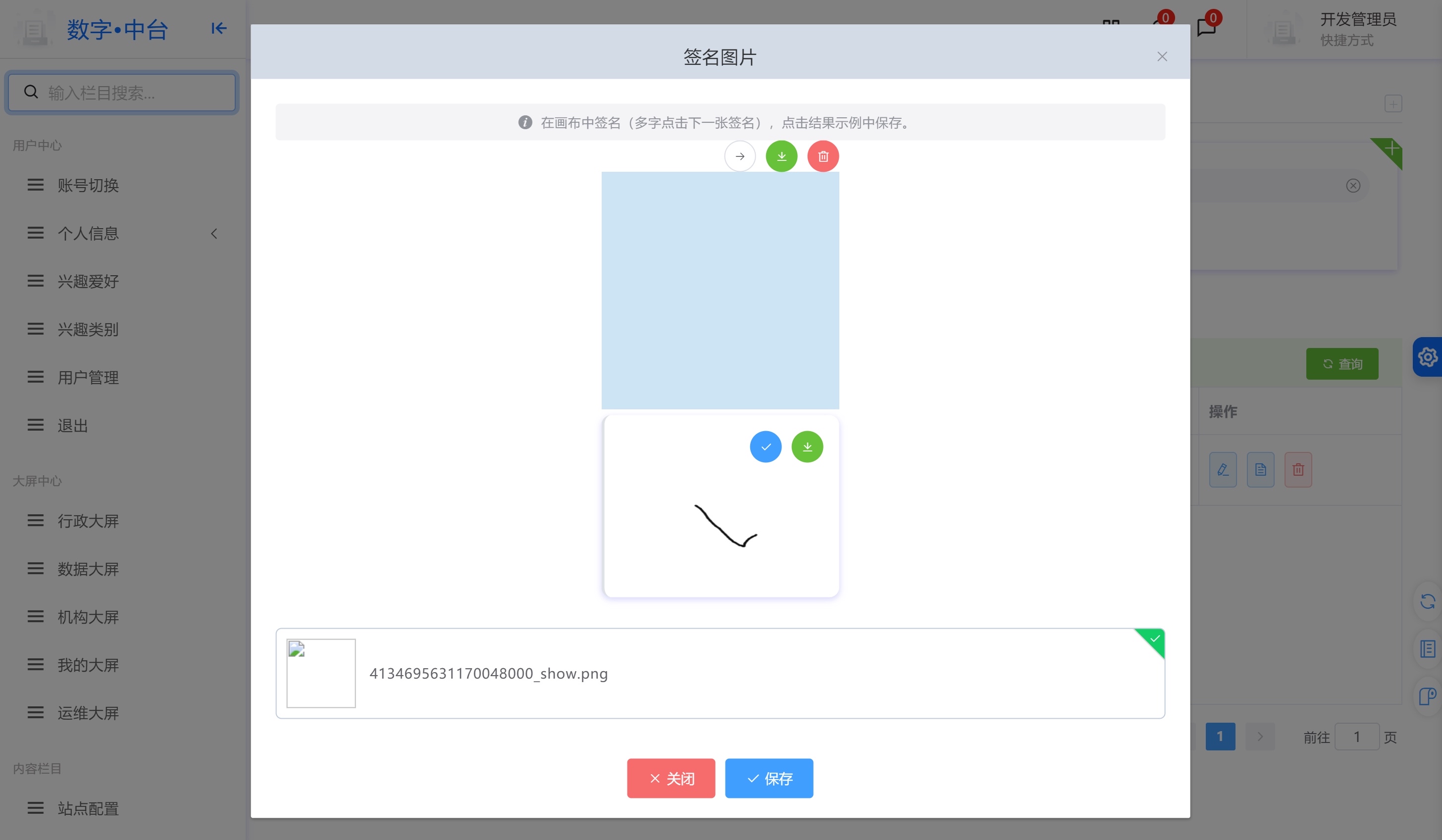Image resolution: width=1442 pixels, height=840 pixels.
Task: Select file 4134695631170048000_show.png
Action: [x=720, y=673]
